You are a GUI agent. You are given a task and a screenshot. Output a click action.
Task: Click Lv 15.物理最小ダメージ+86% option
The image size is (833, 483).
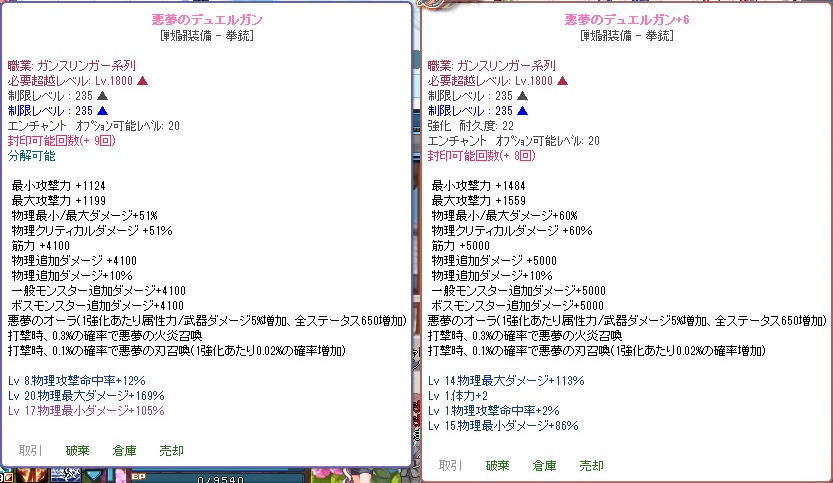click(x=503, y=426)
